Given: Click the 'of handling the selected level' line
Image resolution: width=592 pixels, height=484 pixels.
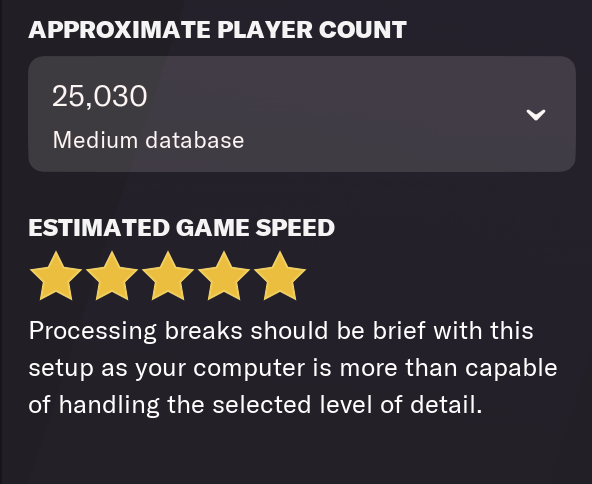Looking at the screenshot, I should pos(256,405).
